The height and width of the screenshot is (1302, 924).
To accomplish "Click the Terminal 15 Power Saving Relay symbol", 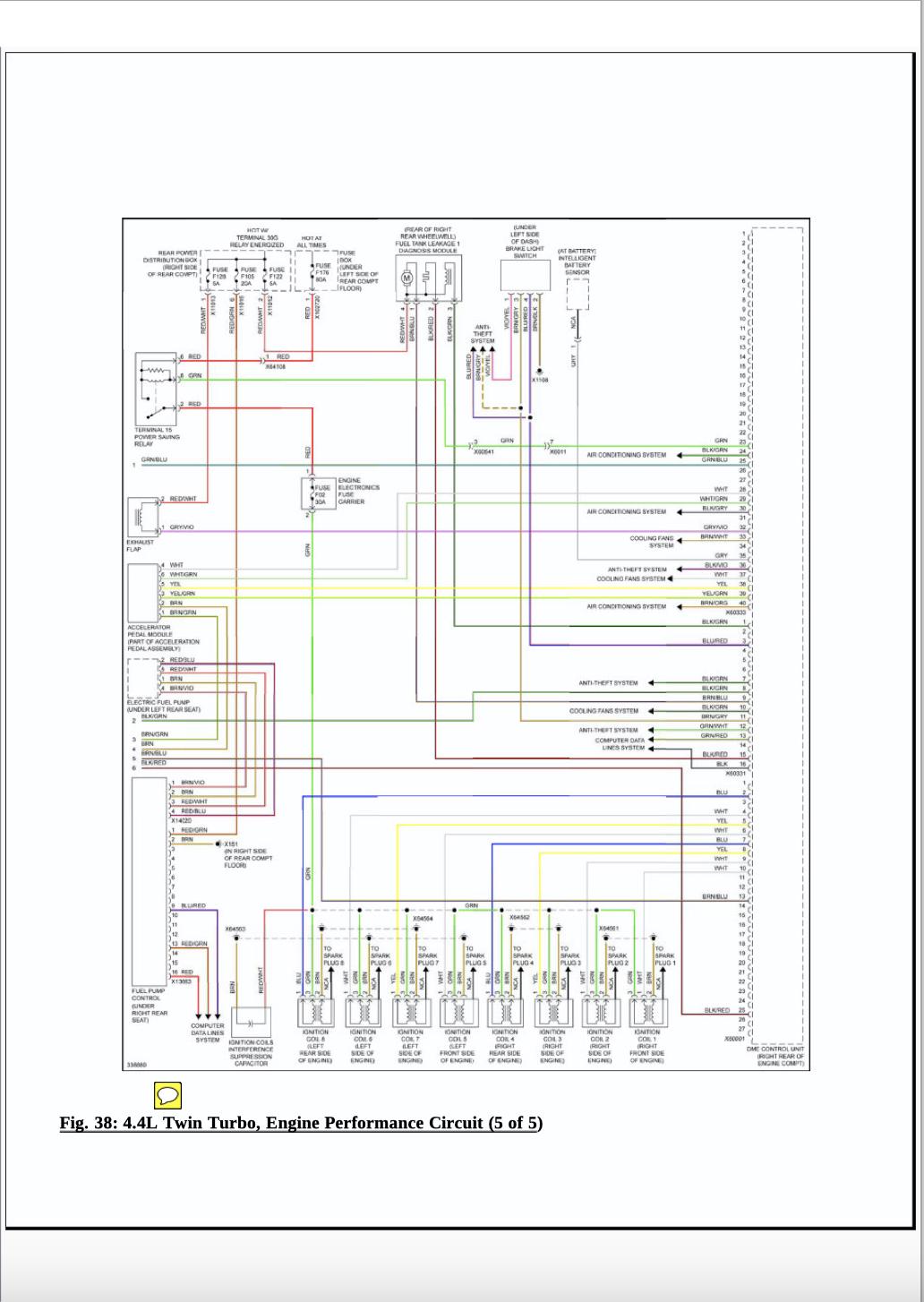I will [158, 389].
